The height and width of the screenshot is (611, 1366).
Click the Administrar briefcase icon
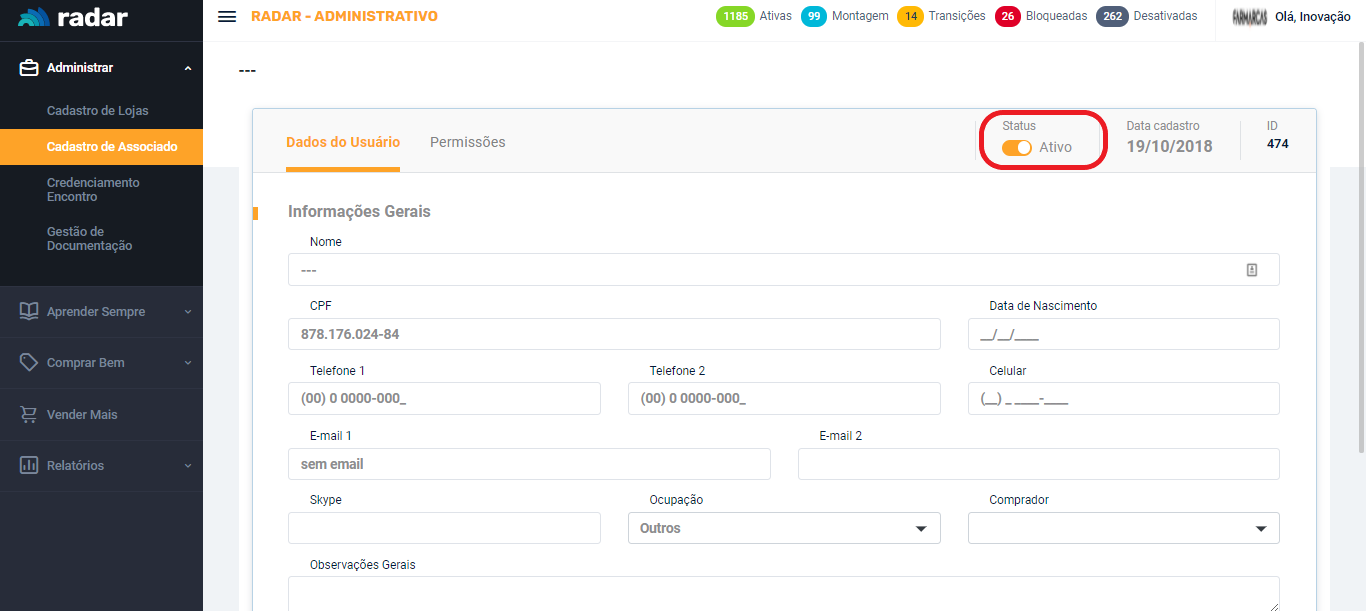(29, 68)
